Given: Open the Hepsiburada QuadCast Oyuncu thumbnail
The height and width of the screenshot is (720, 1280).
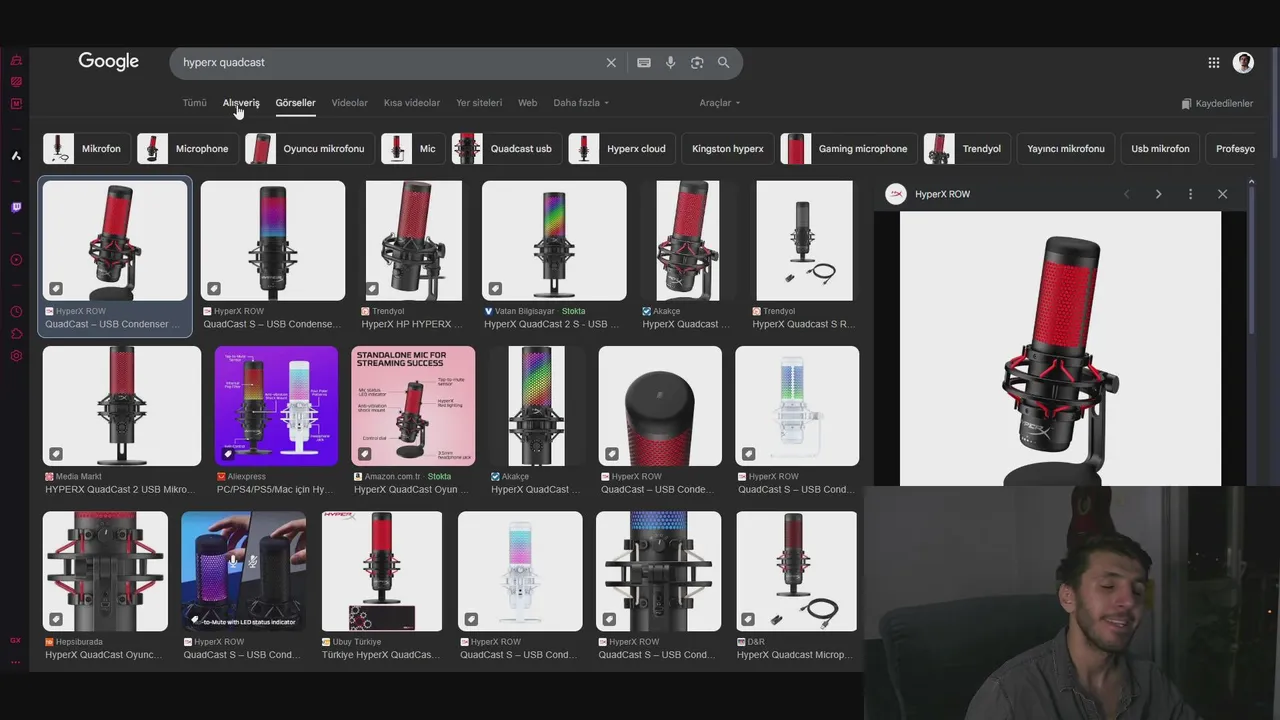Looking at the screenshot, I should coord(105,571).
